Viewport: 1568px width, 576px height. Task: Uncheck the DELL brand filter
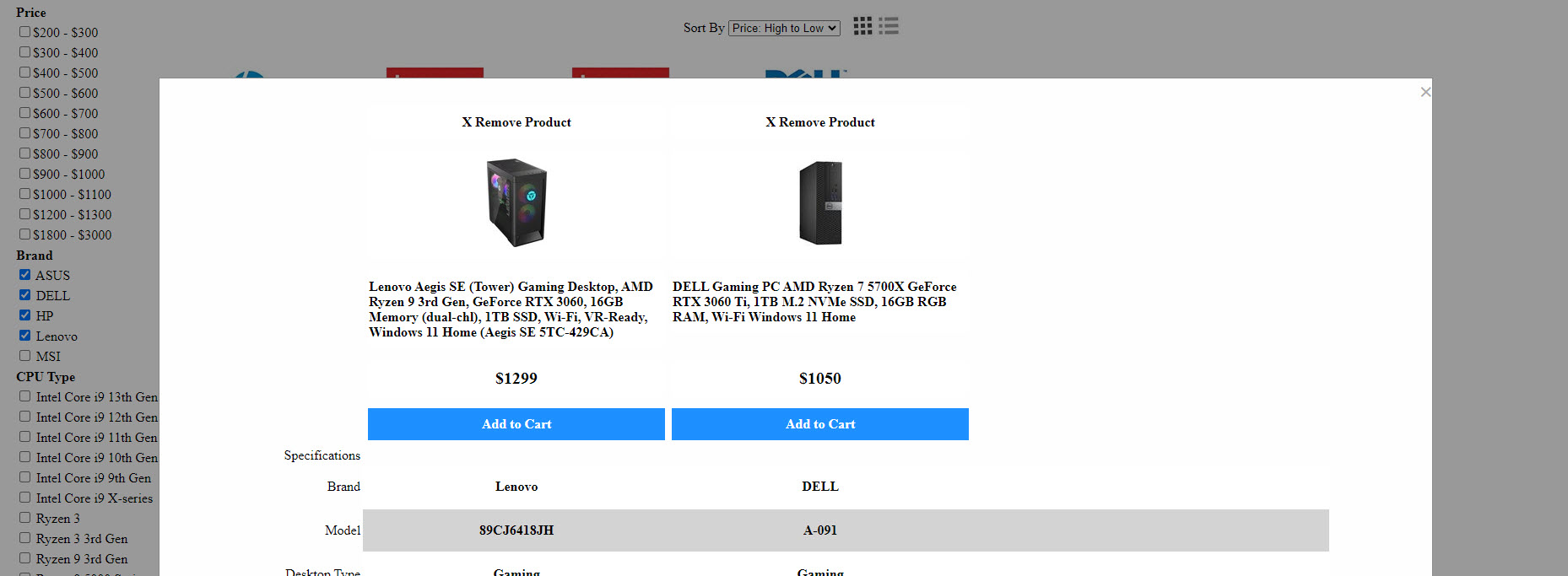pos(25,295)
